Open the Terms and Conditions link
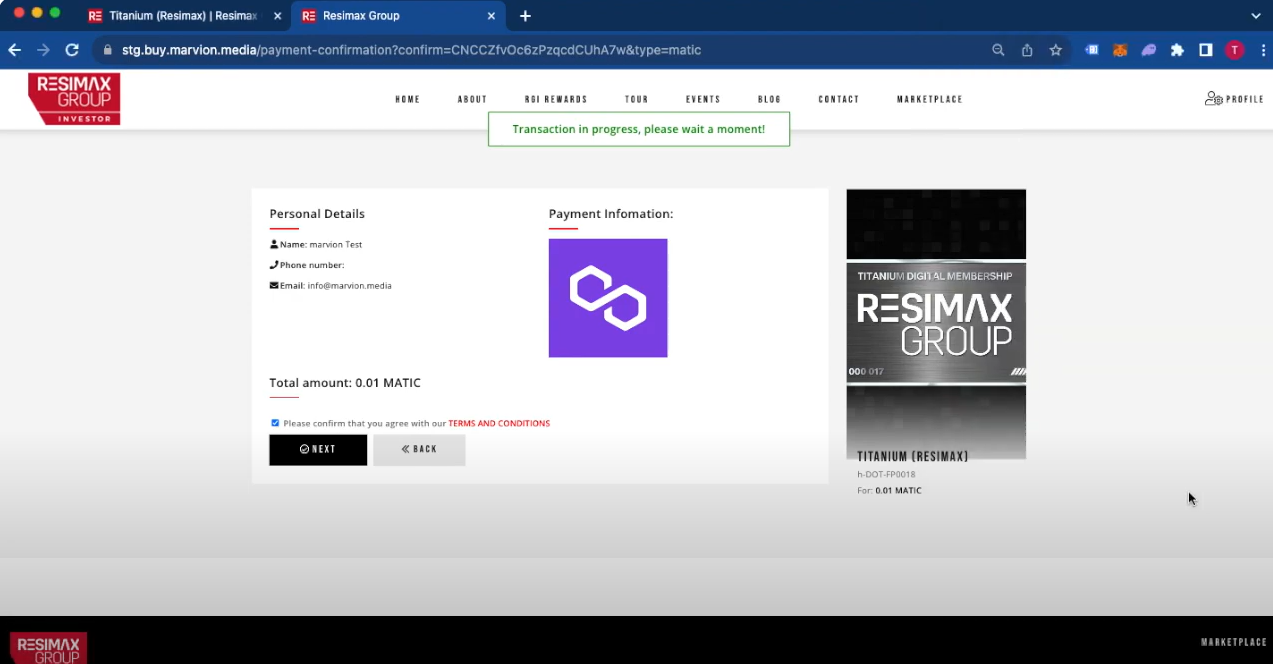 498,424
